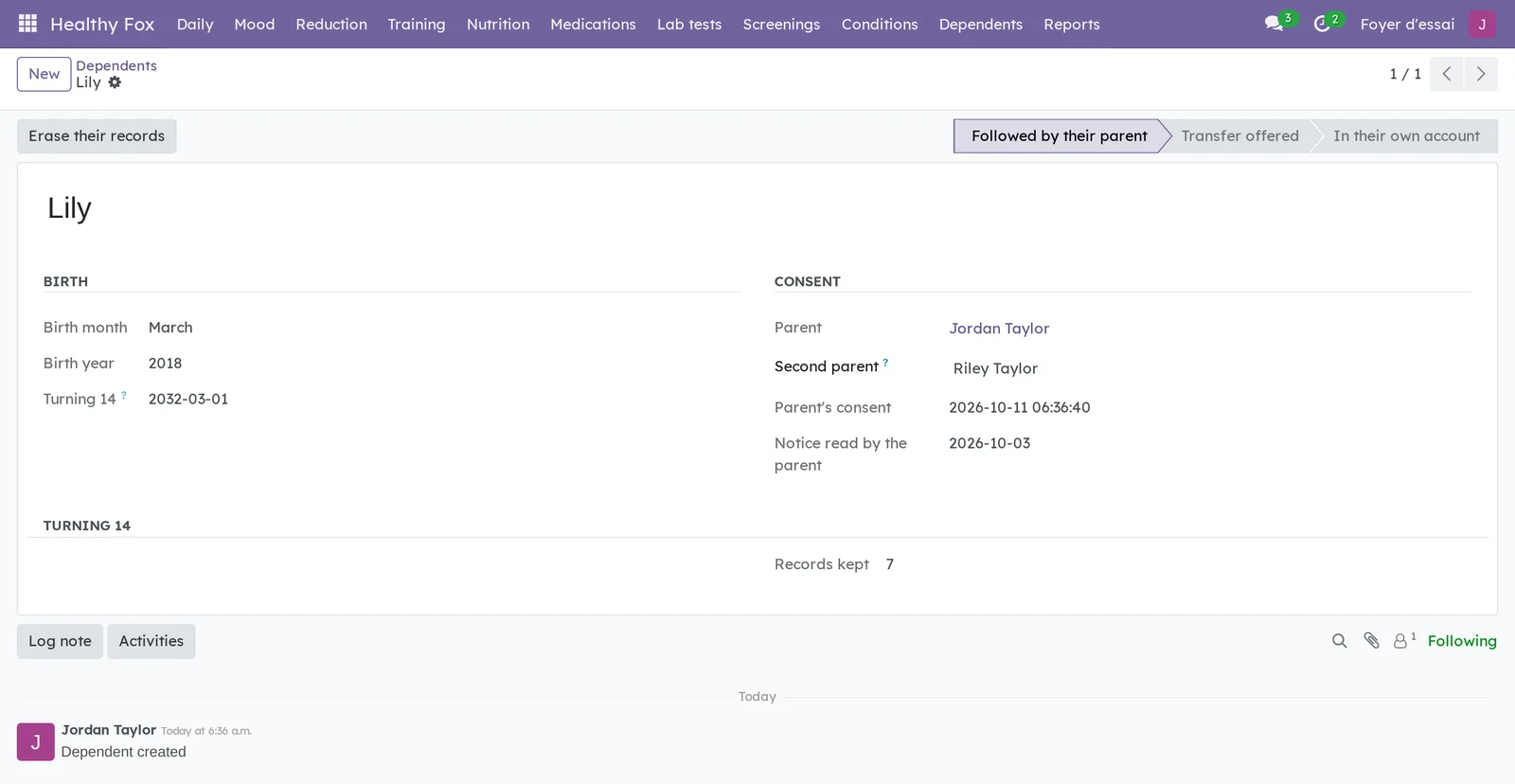Show the Turning 14 help tooltip
Image resolution: width=1515 pixels, height=784 pixels.
click(x=124, y=395)
